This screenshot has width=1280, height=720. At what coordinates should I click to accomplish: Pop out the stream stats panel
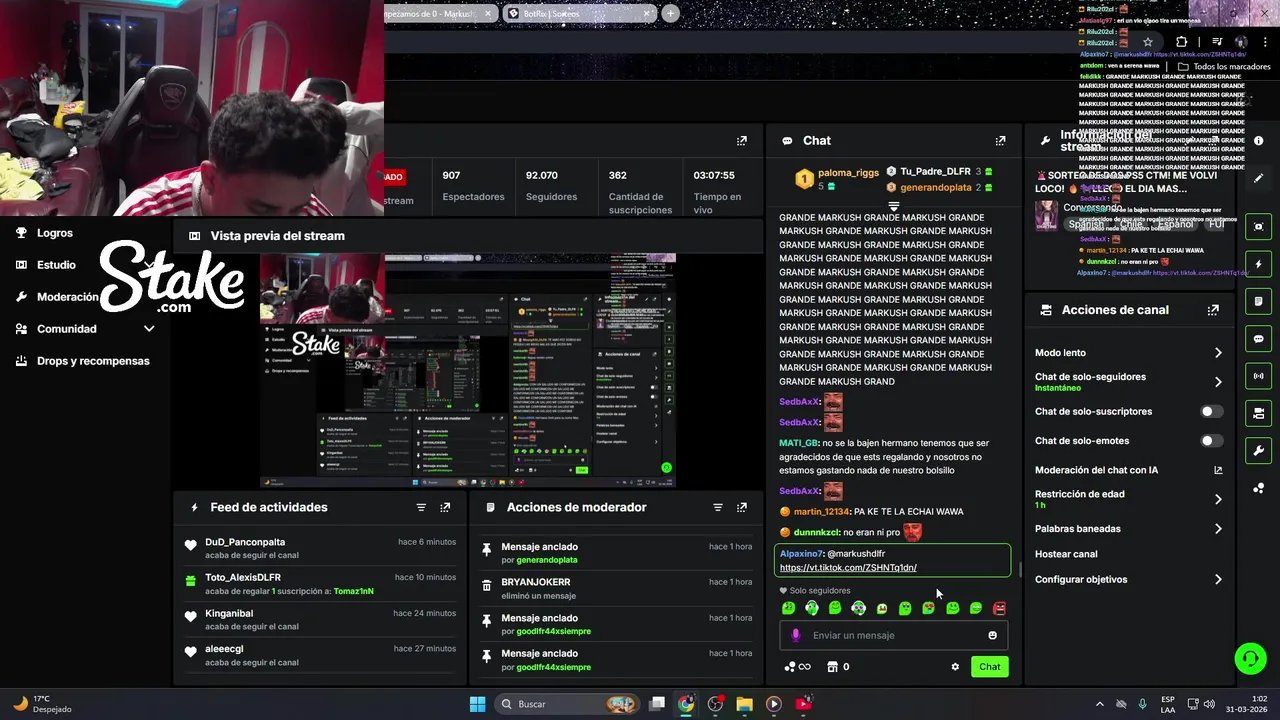point(741,141)
